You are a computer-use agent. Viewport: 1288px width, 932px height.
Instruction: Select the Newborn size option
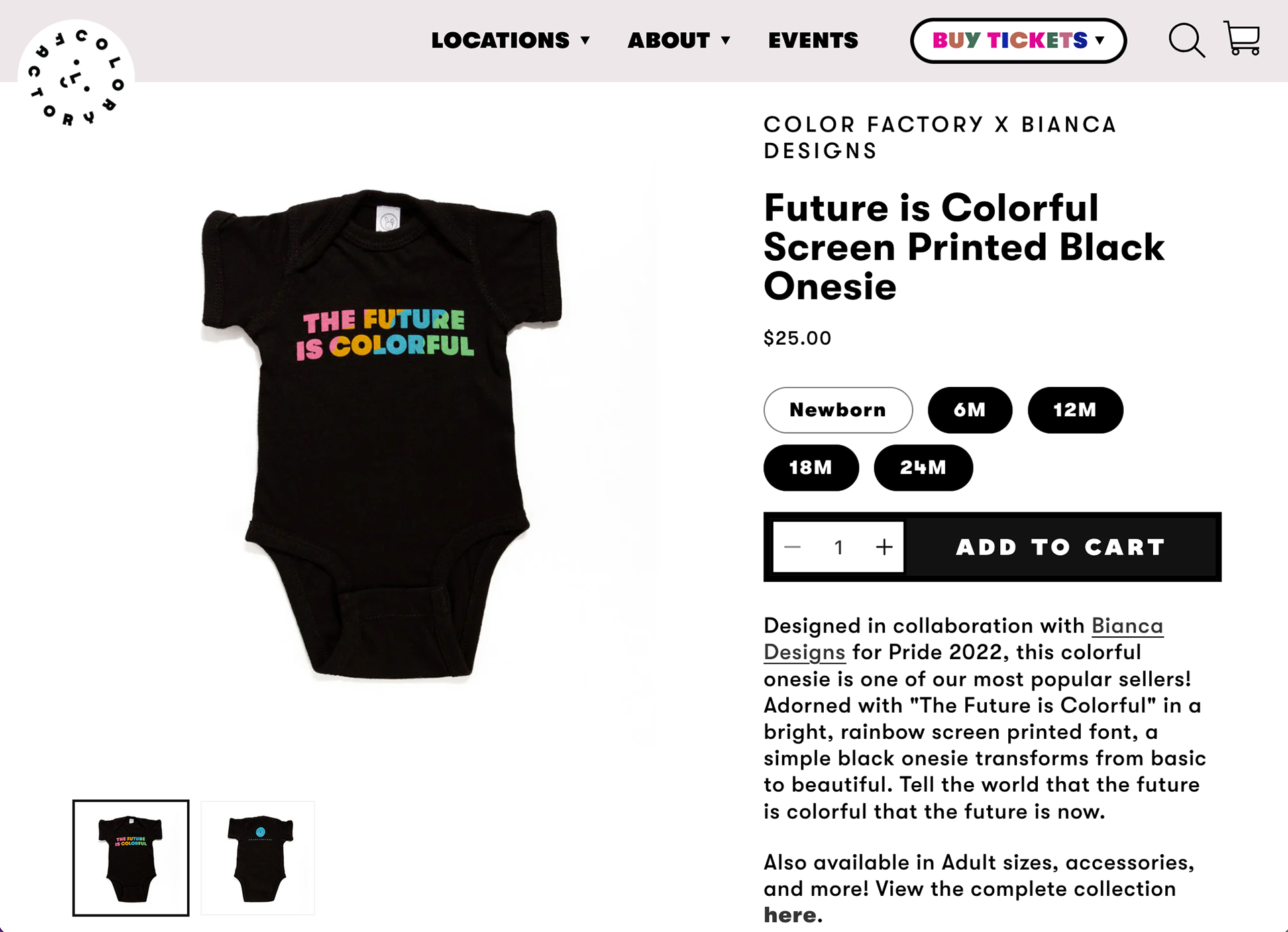point(838,410)
